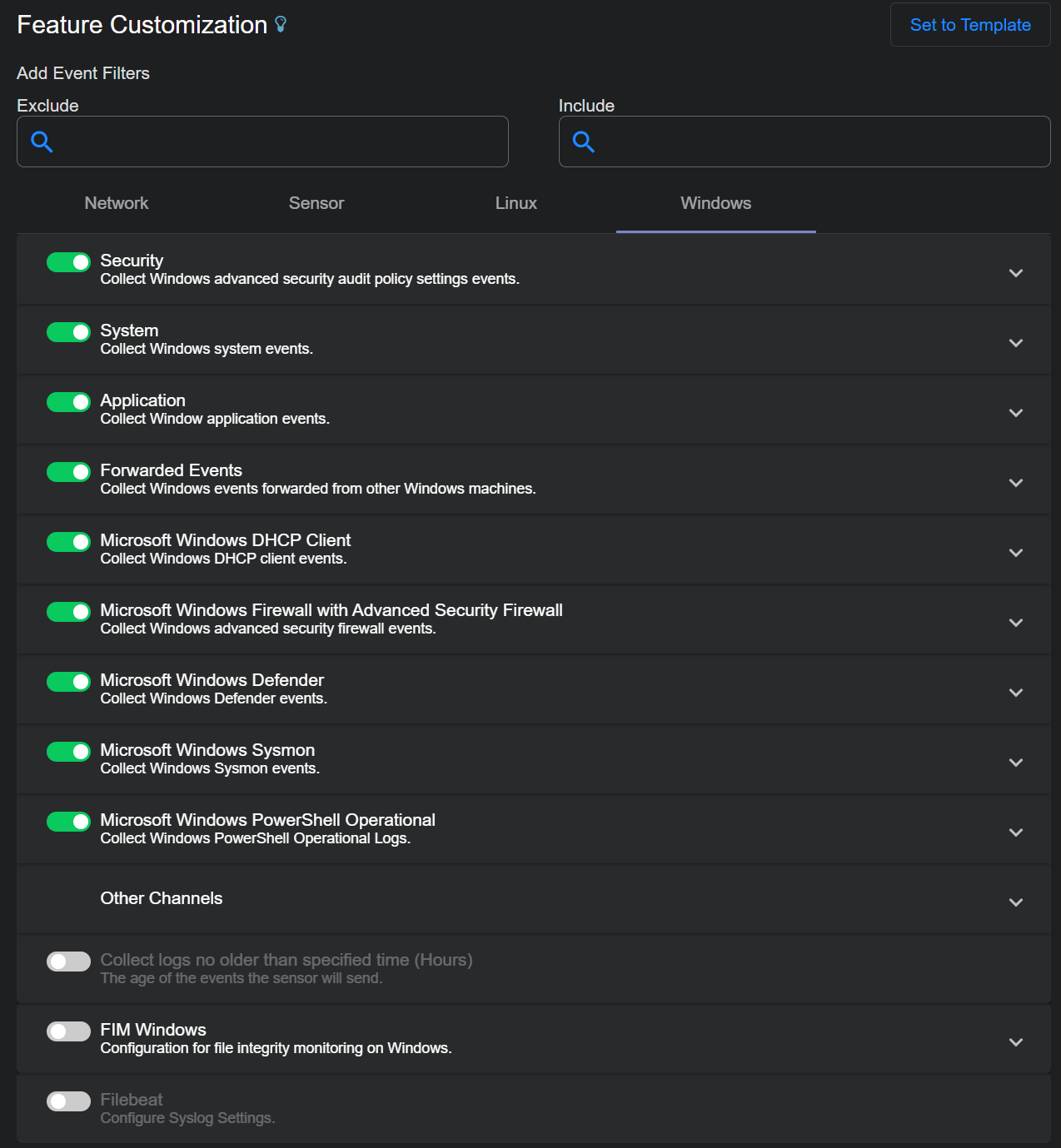The height and width of the screenshot is (1148, 1061).
Task: Turn off Microsoft Windows Sysmon collection
Action: [68, 752]
